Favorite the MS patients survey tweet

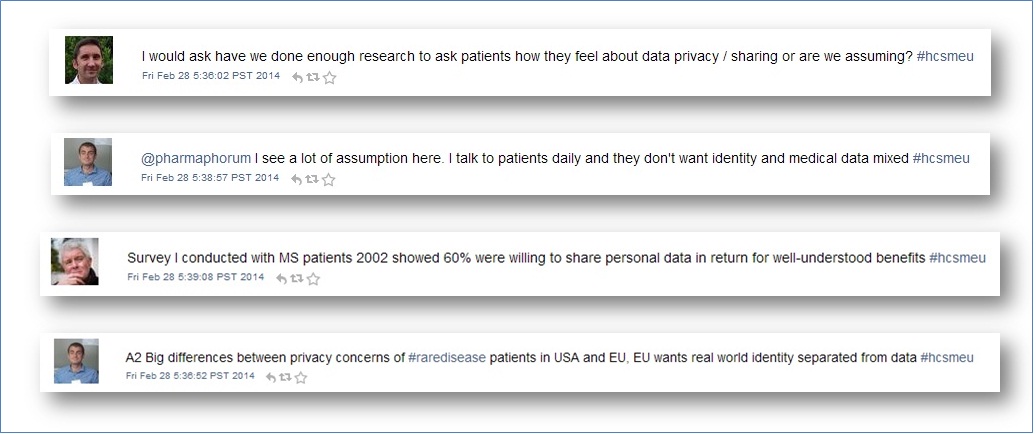point(313,278)
